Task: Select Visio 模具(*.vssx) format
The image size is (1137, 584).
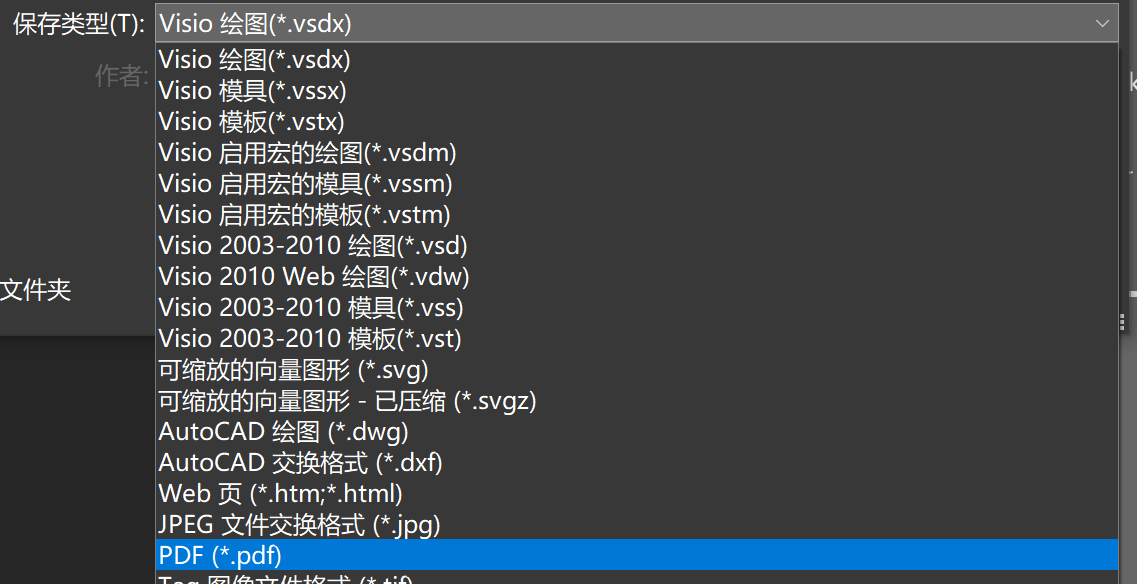Action: click(253, 90)
